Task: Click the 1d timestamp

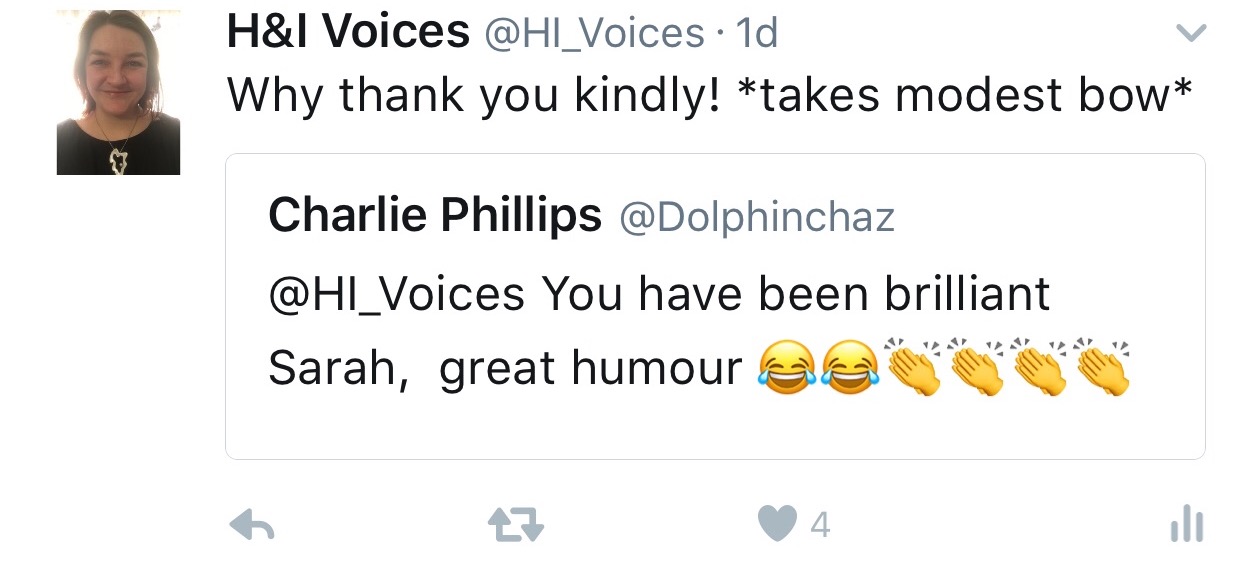Action: [756, 35]
